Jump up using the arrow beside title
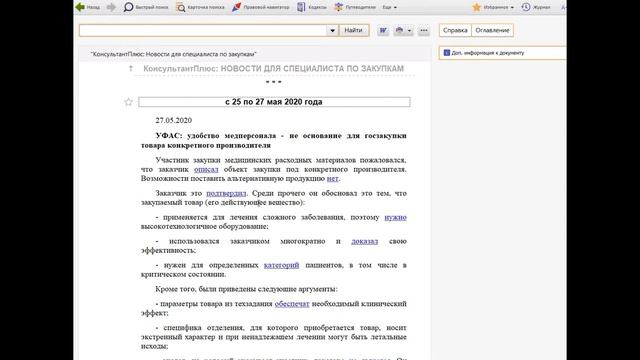640x360 pixels. 131,69
